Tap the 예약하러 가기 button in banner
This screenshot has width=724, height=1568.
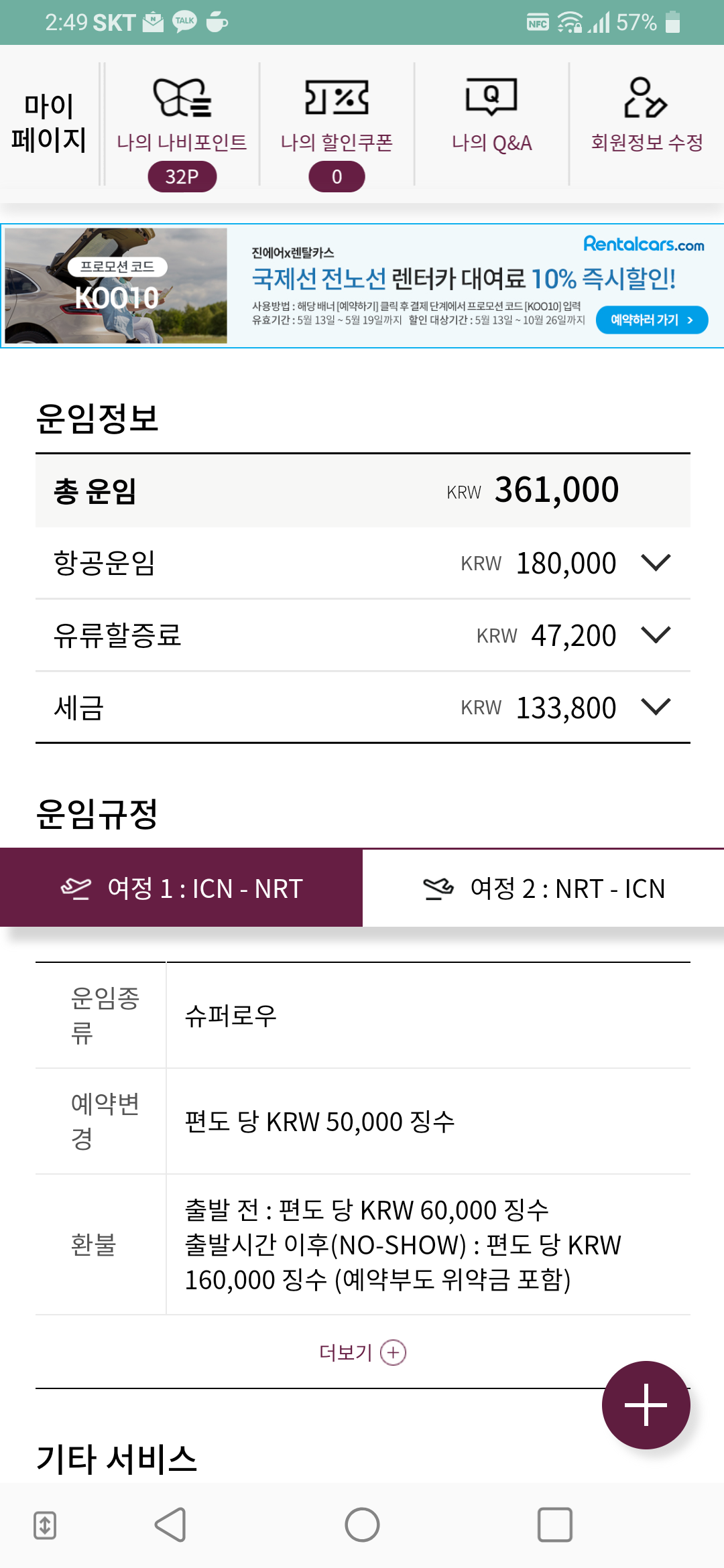[651, 320]
